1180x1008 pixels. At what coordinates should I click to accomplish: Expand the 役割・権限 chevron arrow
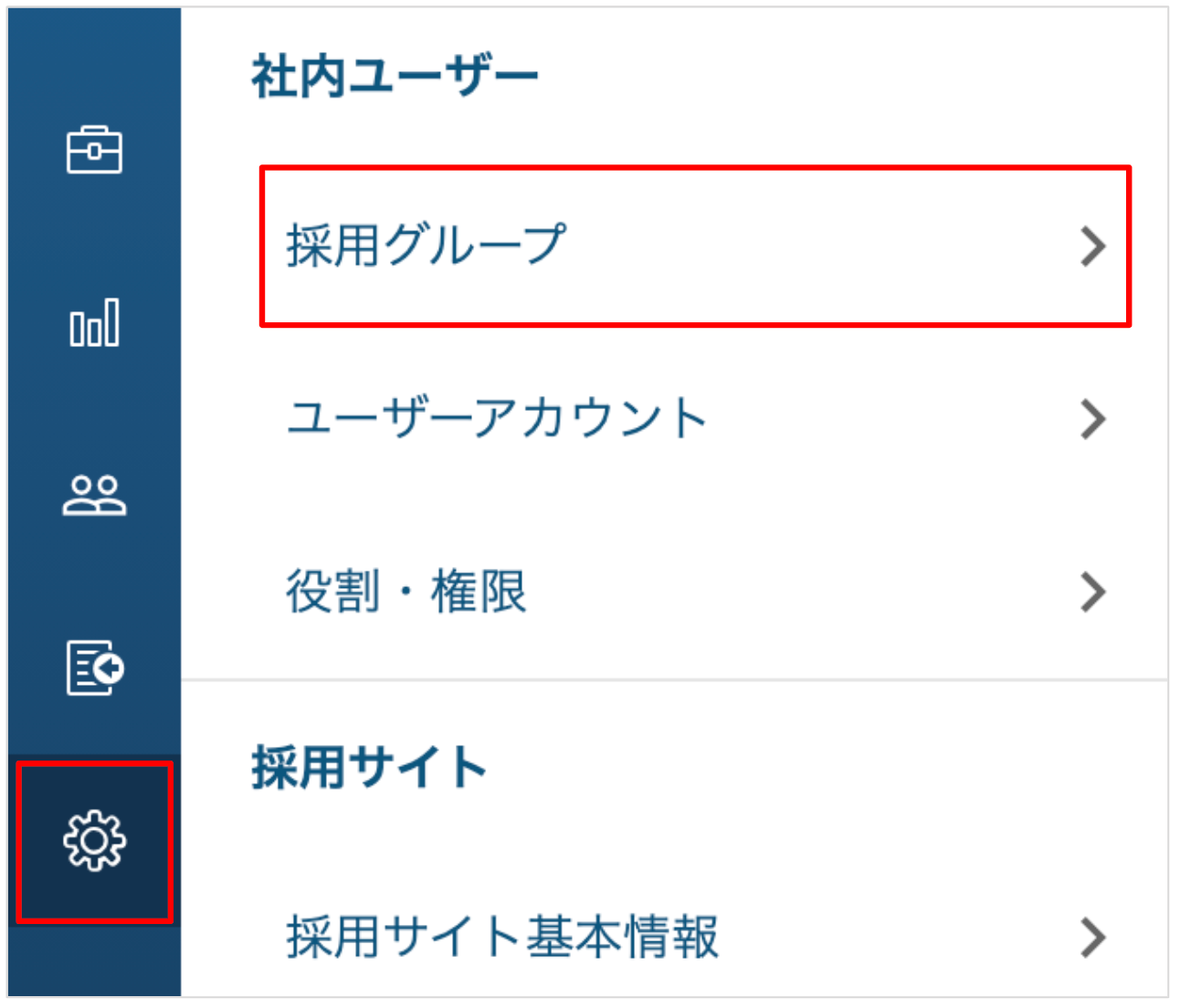tap(1092, 592)
